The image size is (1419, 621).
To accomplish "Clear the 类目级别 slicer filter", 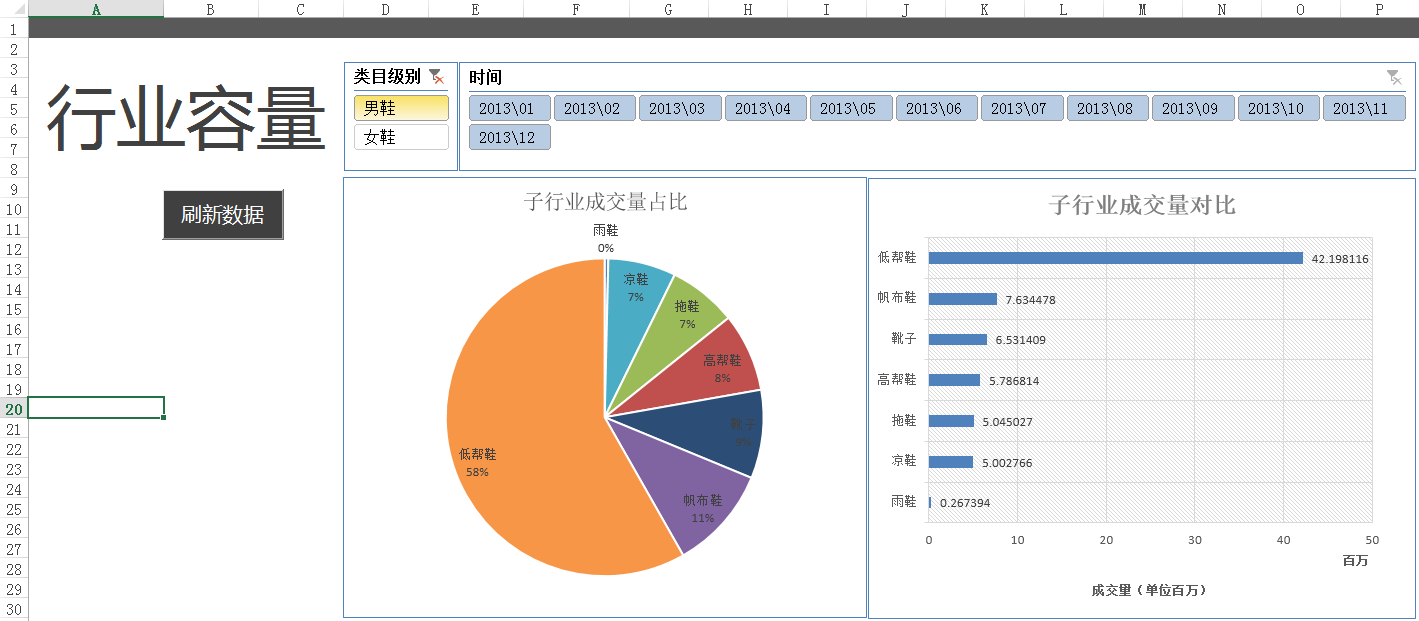I will click(x=436, y=77).
